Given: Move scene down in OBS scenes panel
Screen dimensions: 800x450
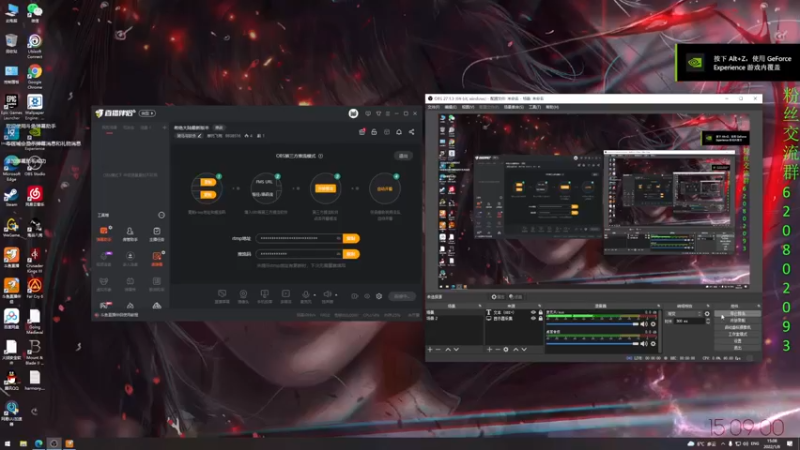Looking at the screenshot, I should (x=456, y=349).
